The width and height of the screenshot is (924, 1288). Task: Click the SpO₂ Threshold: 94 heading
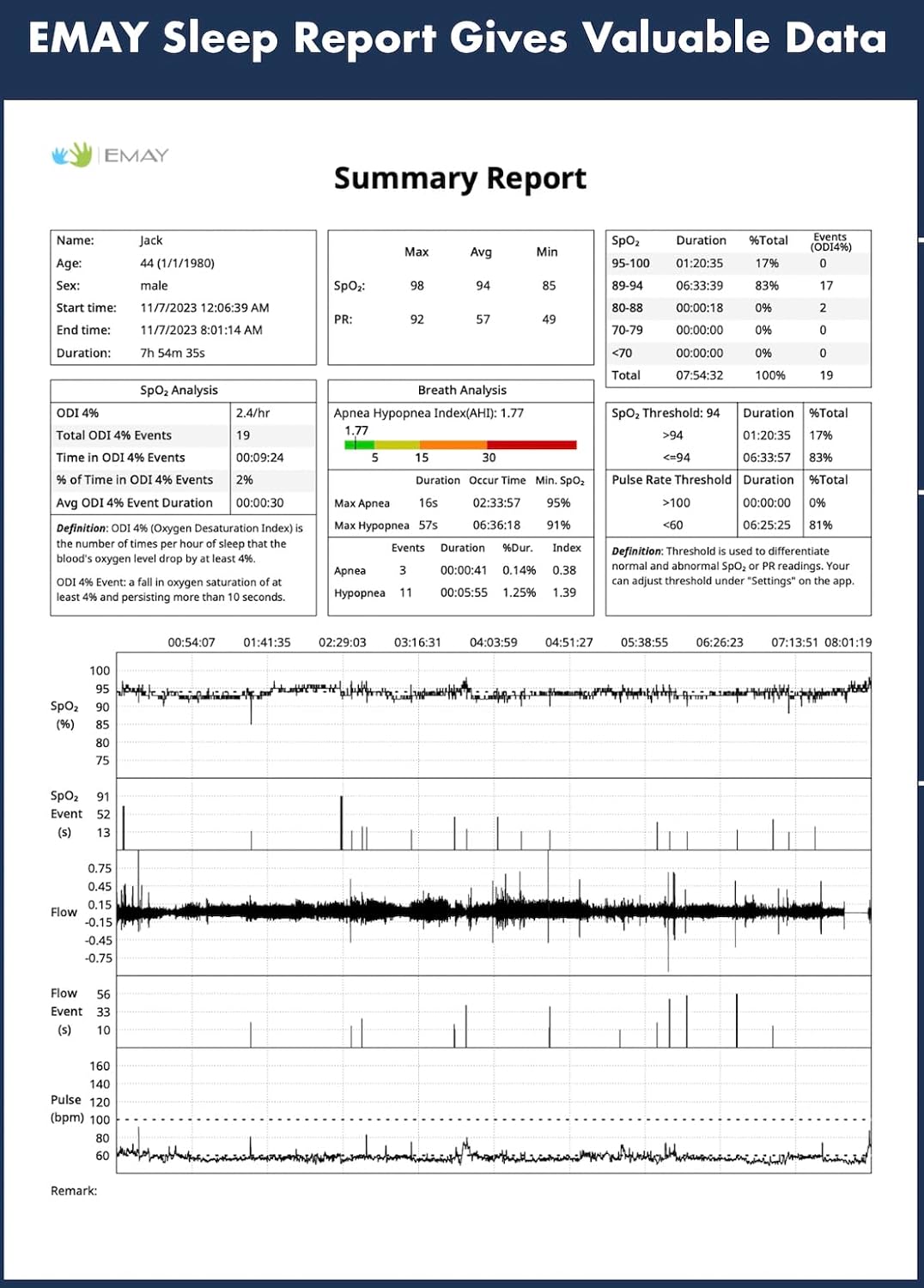click(x=666, y=413)
